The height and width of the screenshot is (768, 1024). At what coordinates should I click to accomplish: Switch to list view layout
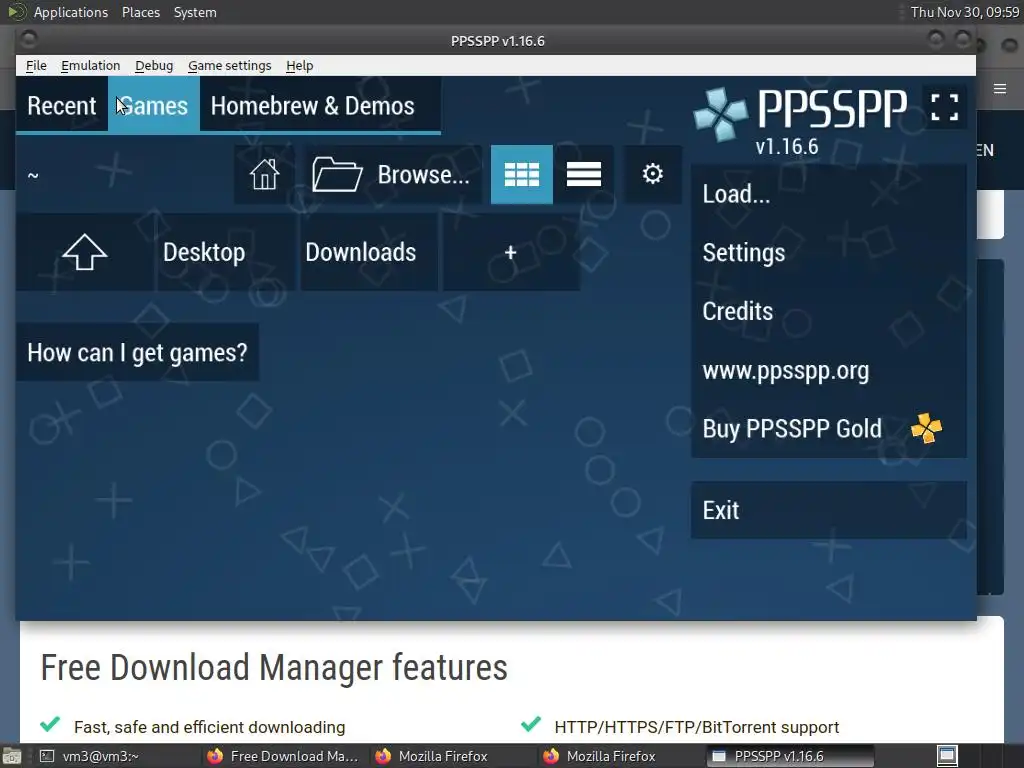point(584,174)
